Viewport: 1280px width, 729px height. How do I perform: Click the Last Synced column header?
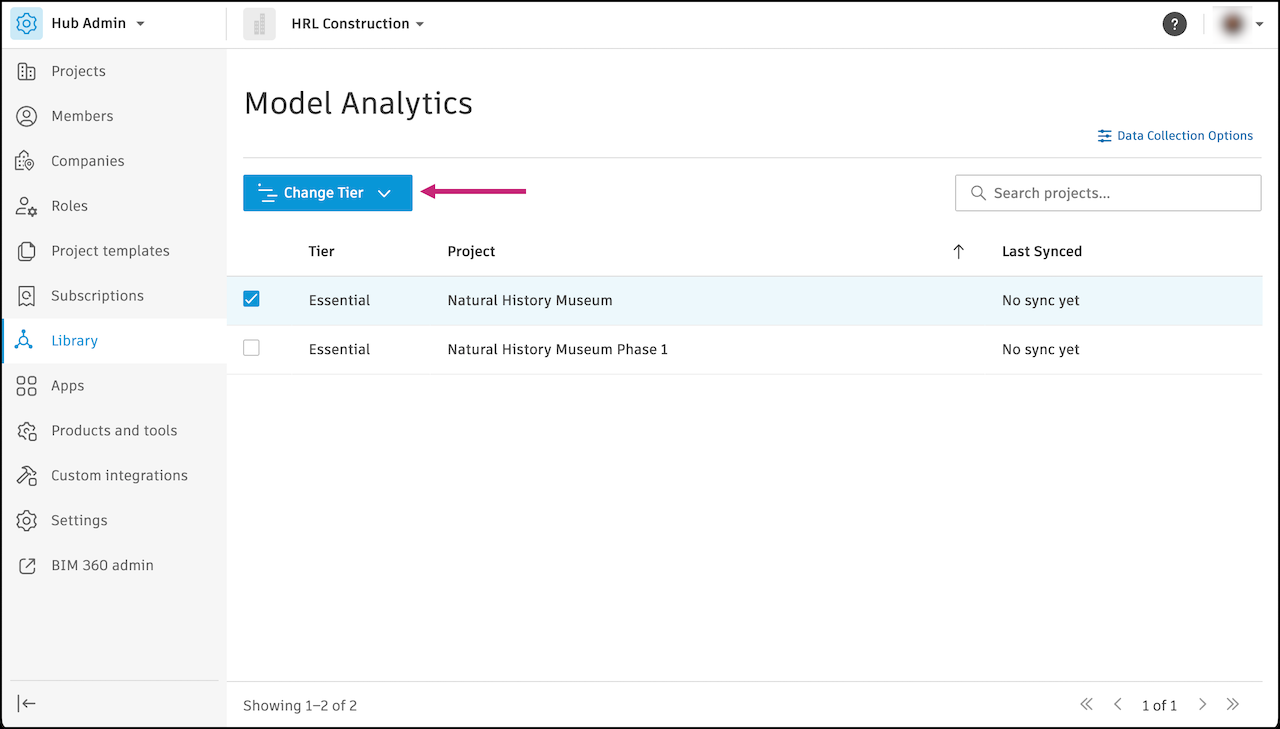(x=1042, y=252)
